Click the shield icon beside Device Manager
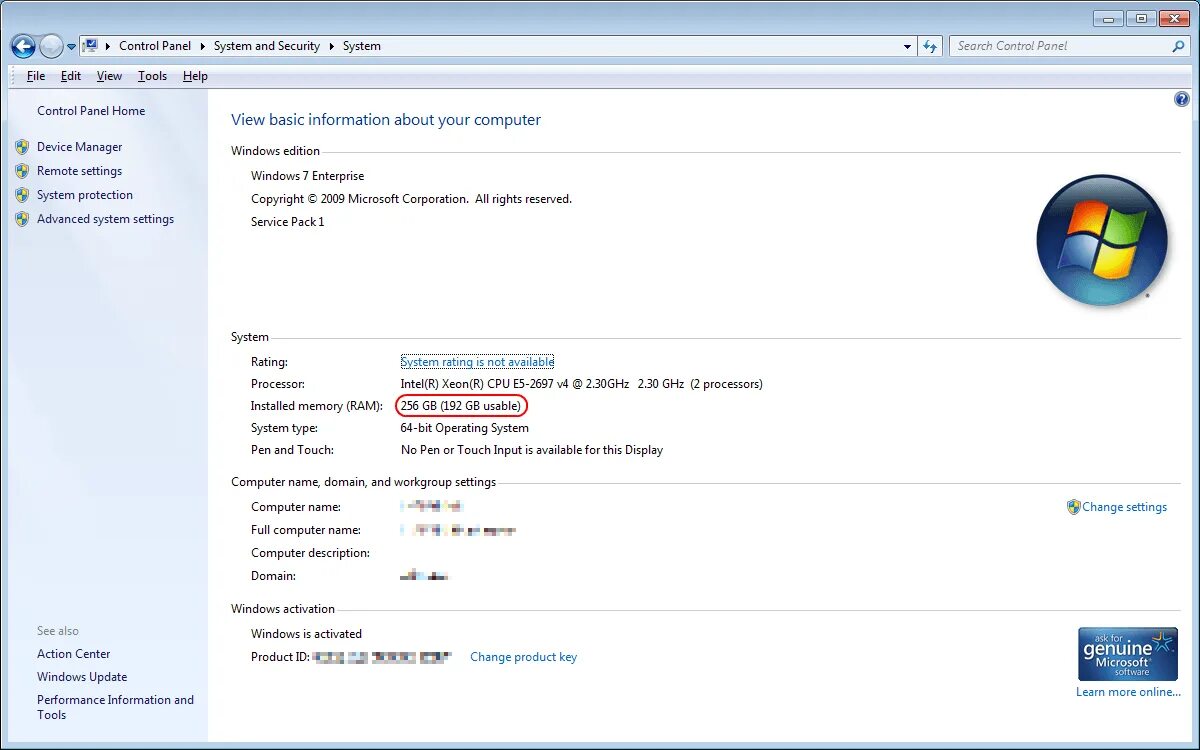The width and height of the screenshot is (1200, 750). pyautogui.click(x=22, y=147)
